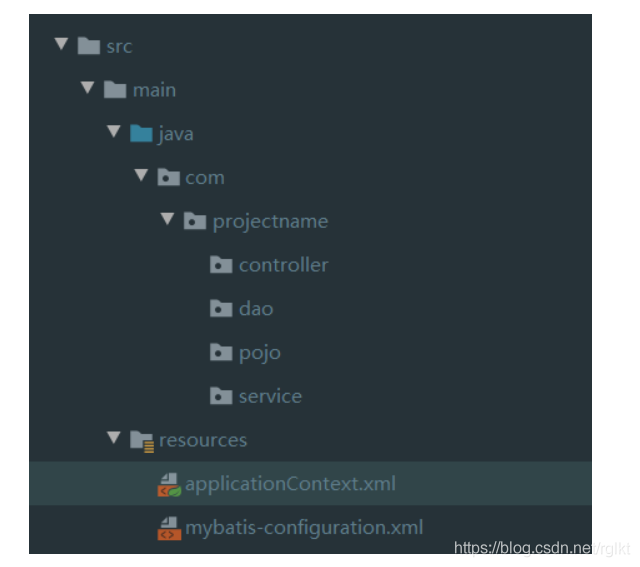Select the pojo package label
The height and width of the screenshot is (567, 640).
[x=259, y=353]
